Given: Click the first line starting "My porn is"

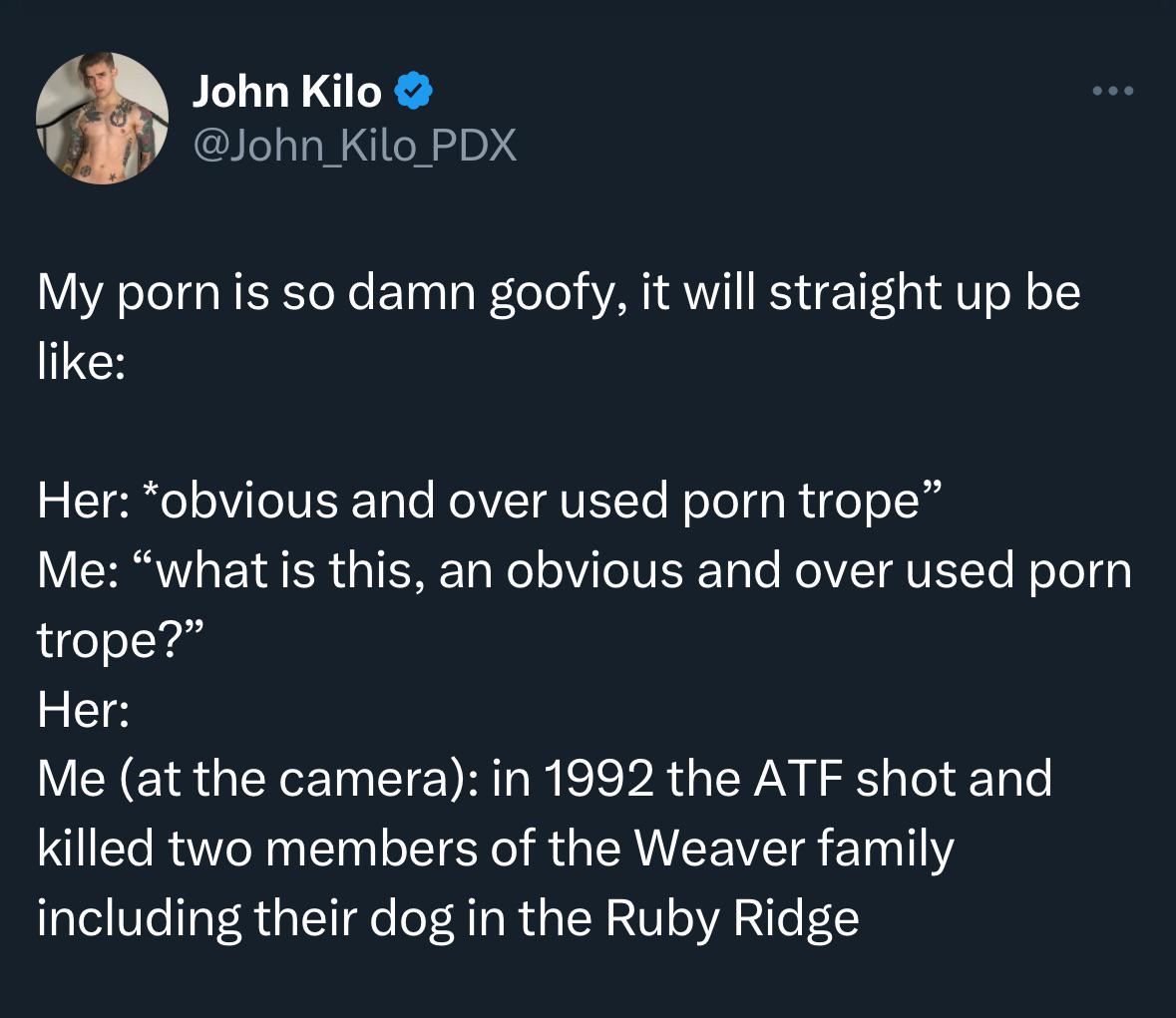Looking at the screenshot, I should click(559, 293).
